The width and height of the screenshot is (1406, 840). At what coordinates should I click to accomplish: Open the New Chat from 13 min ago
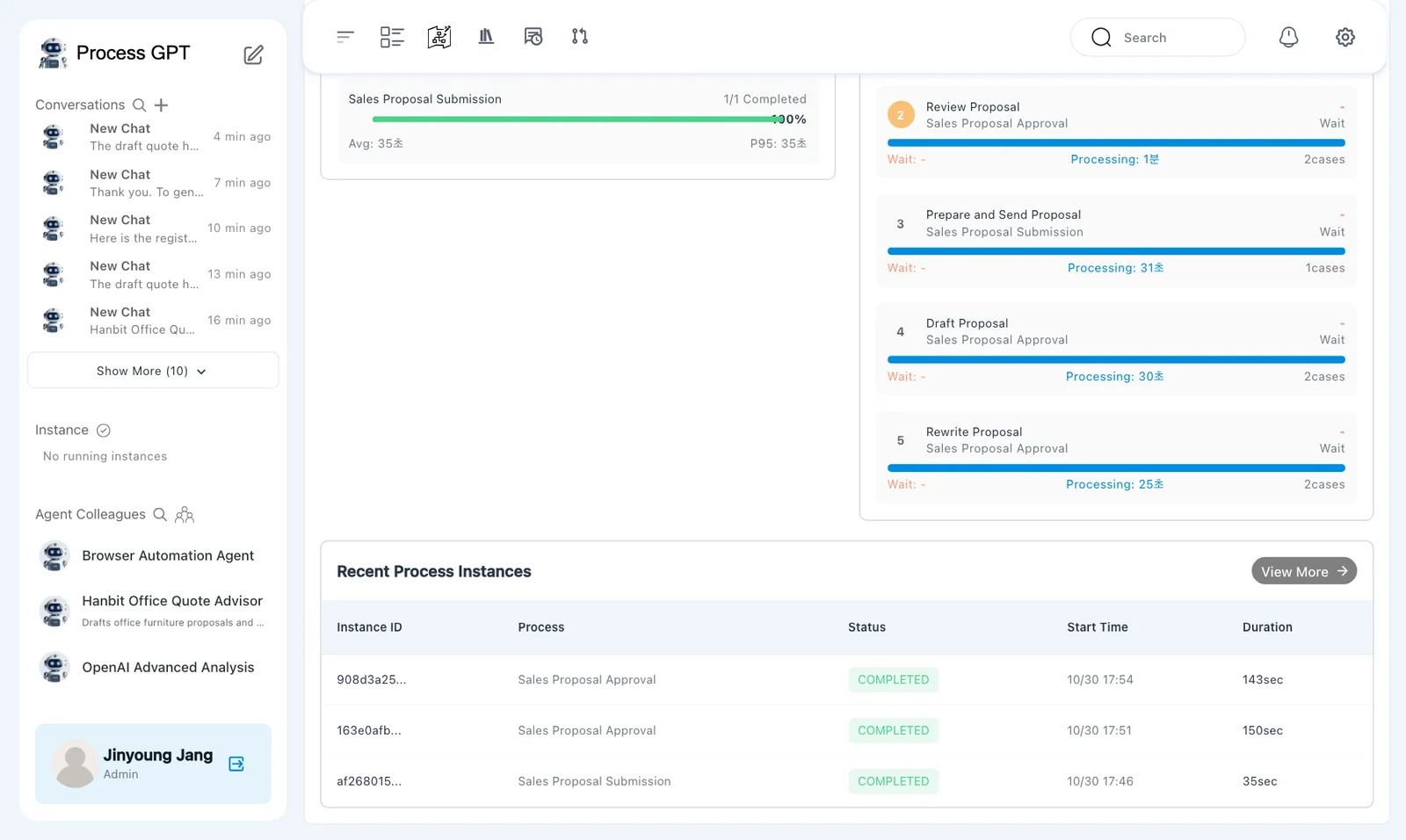(154, 274)
